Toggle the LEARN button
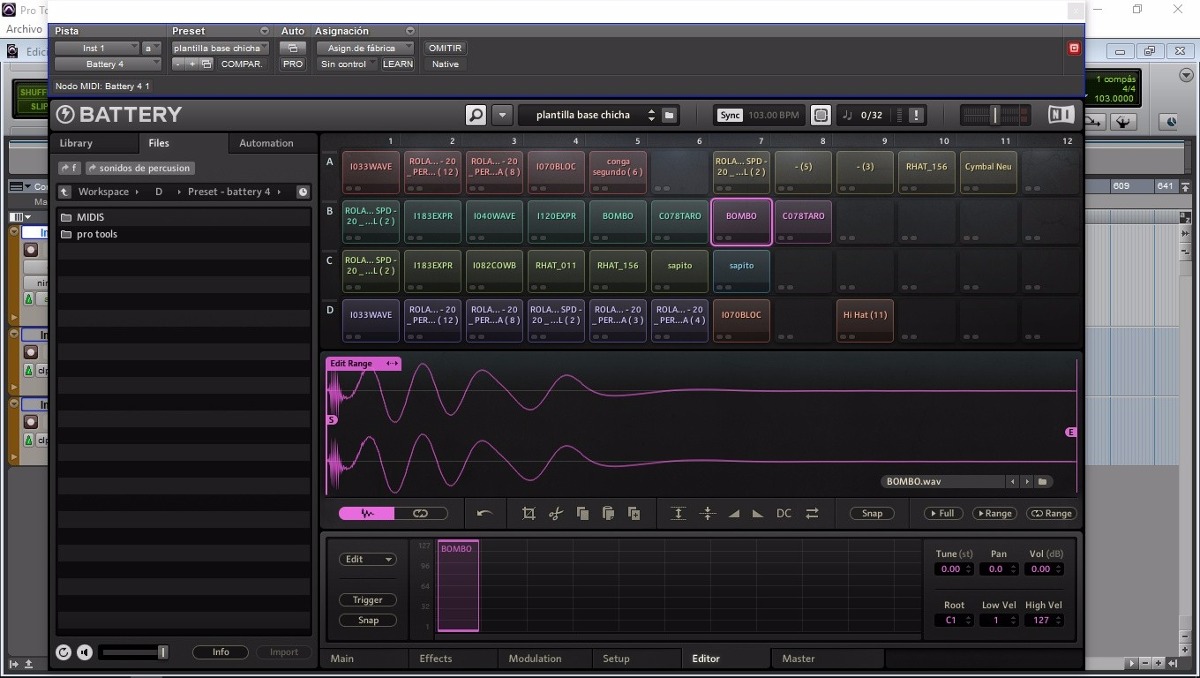This screenshot has height=678, width=1200. click(398, 64)
